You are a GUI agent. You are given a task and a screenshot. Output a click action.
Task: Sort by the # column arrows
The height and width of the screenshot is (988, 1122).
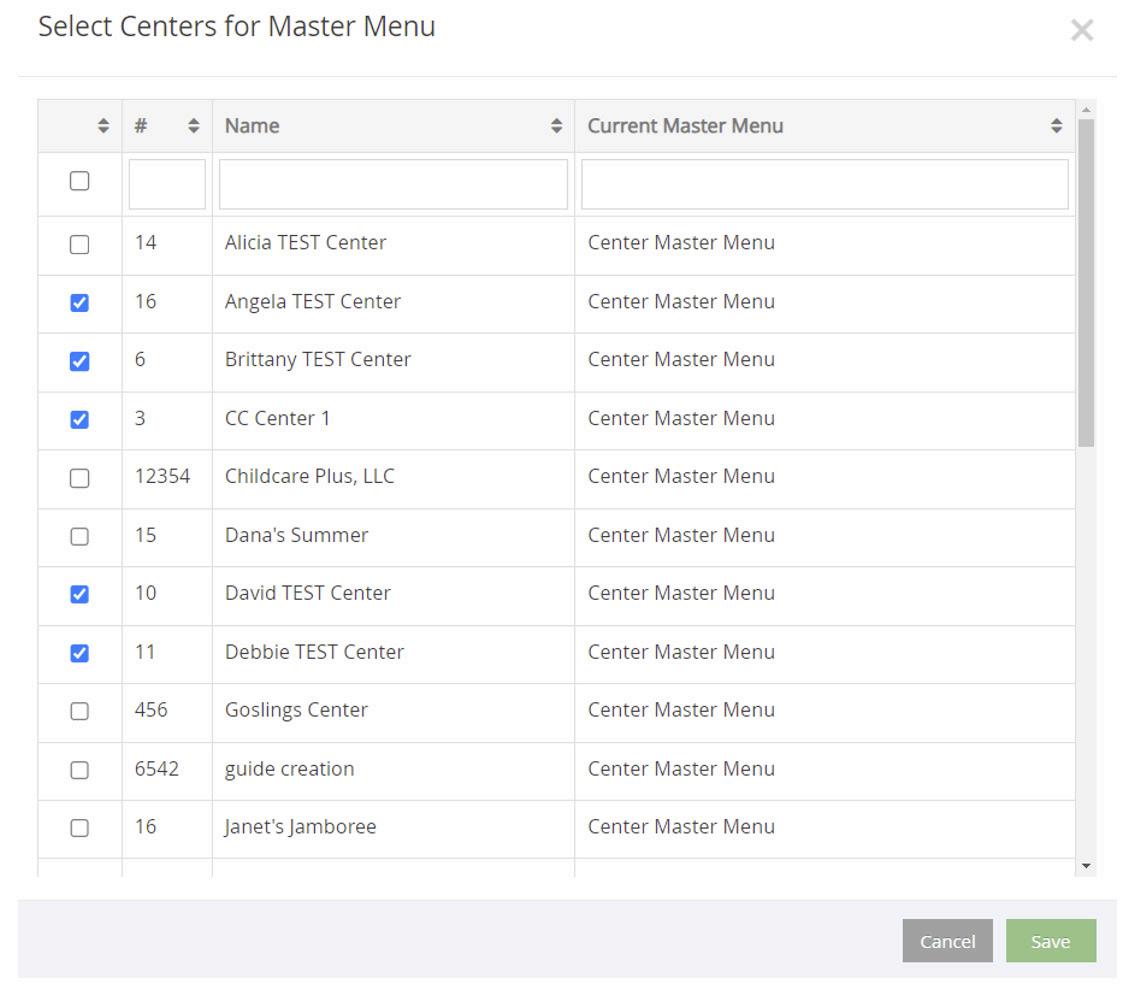pyautogui.click(x=194, y=126)
